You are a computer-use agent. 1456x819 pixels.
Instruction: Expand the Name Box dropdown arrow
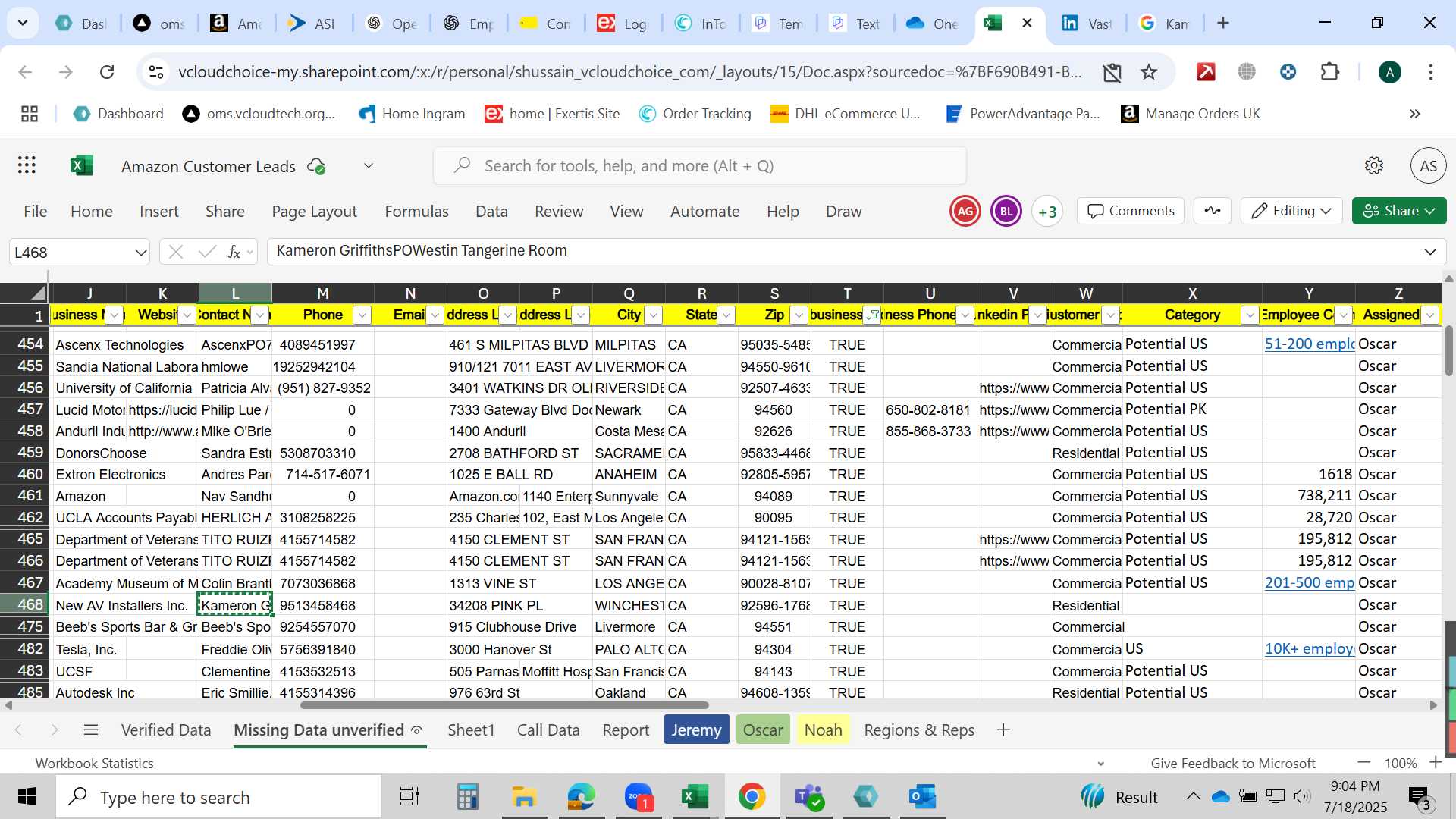click(x=140, y=253)
